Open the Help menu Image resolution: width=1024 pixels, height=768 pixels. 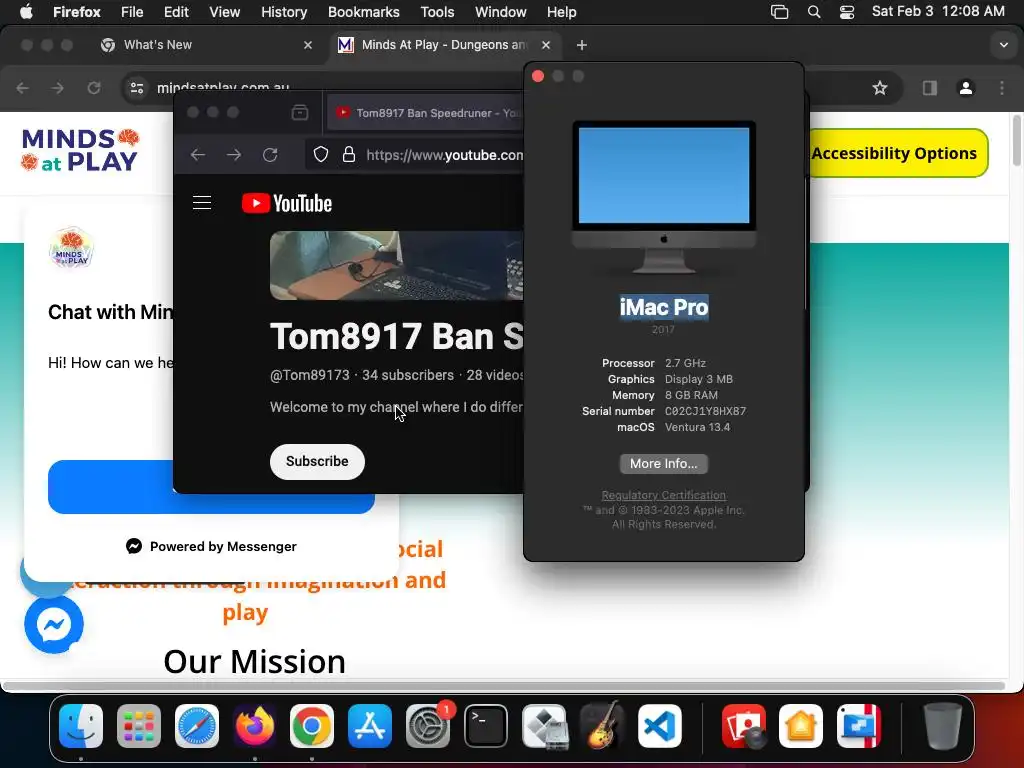tap(561, 12)
